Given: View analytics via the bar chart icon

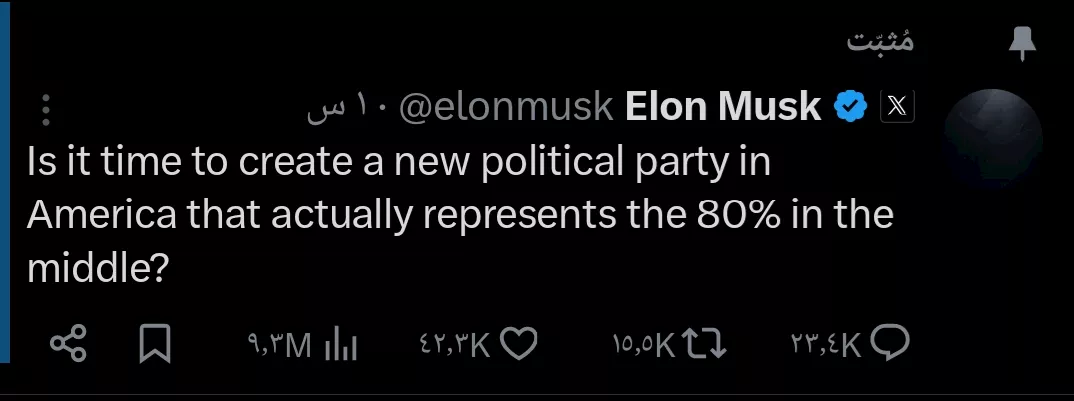Looking at the screenshot, I should pyautogui.click(x=341, y=345).
